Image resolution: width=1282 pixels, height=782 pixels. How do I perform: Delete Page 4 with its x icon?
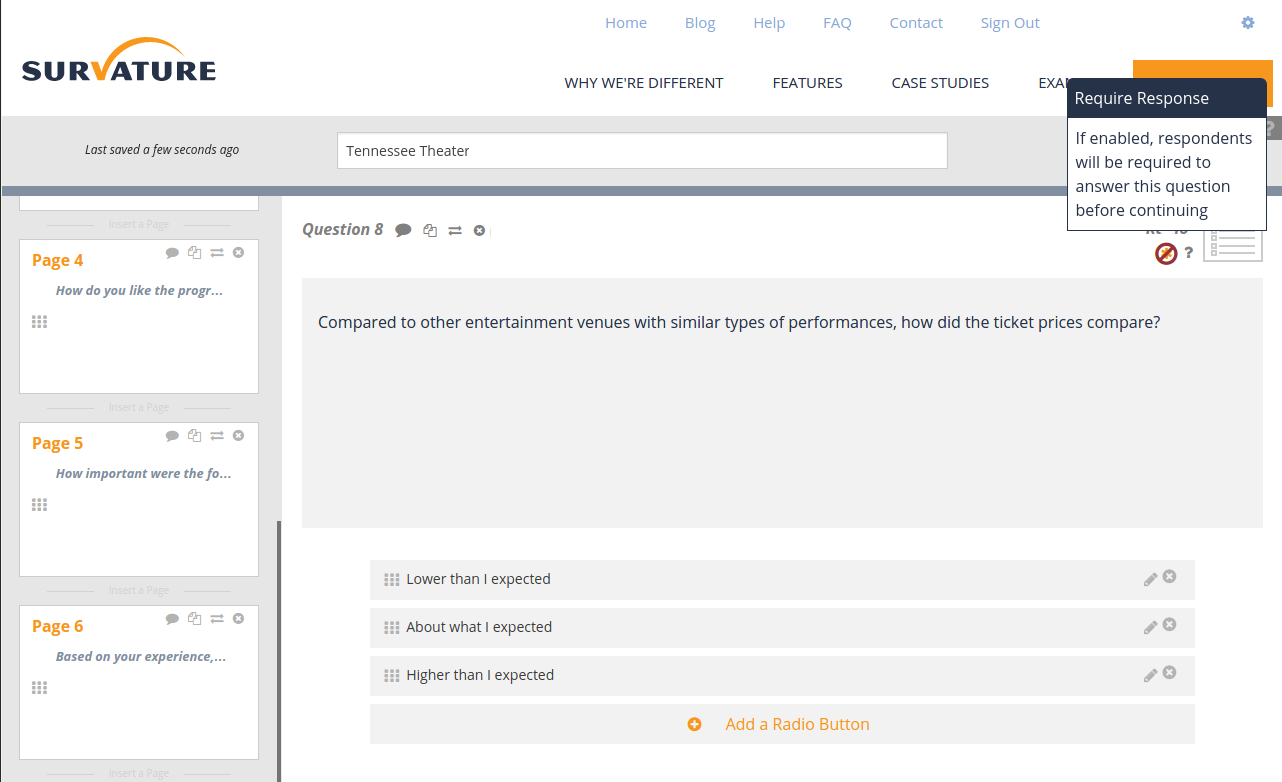238,253
